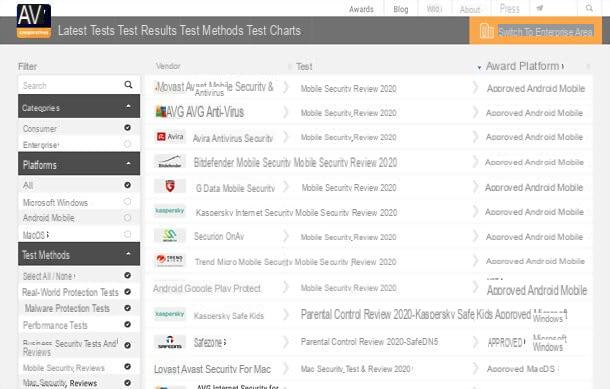Toggle Mobile Security Reviews checkbox
This screenshot has height=389, width=610.
[127, 366]
